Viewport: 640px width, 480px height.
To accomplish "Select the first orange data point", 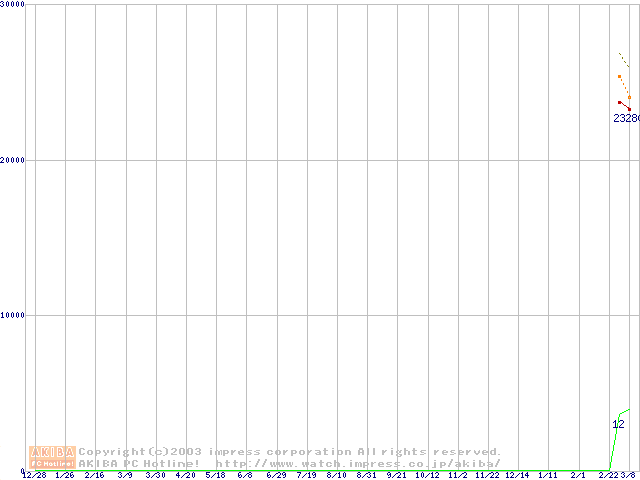I will pyautogui.click(x=619, y=76).
